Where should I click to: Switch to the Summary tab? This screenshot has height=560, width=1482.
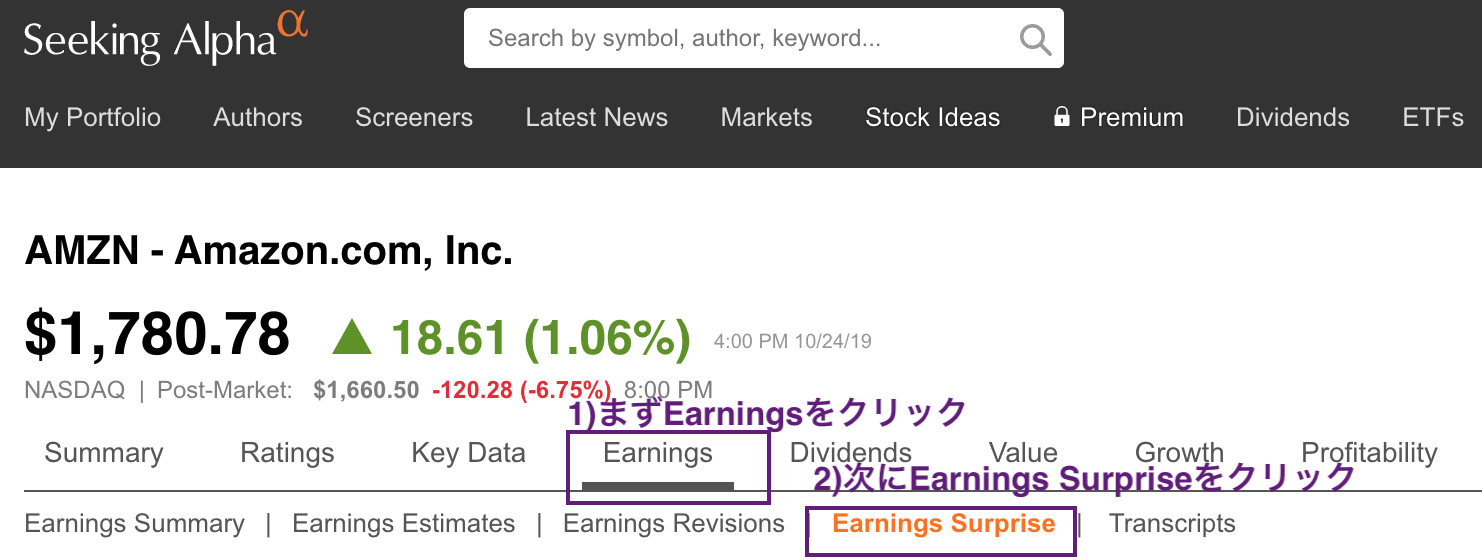pyautogui.click(x=104, y=453)
